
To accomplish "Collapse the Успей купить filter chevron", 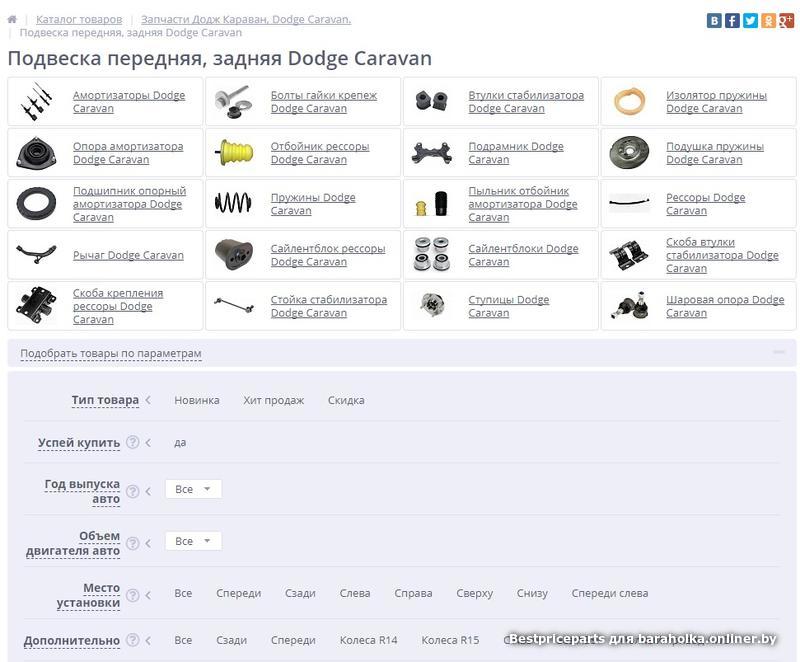I will 148,443.
